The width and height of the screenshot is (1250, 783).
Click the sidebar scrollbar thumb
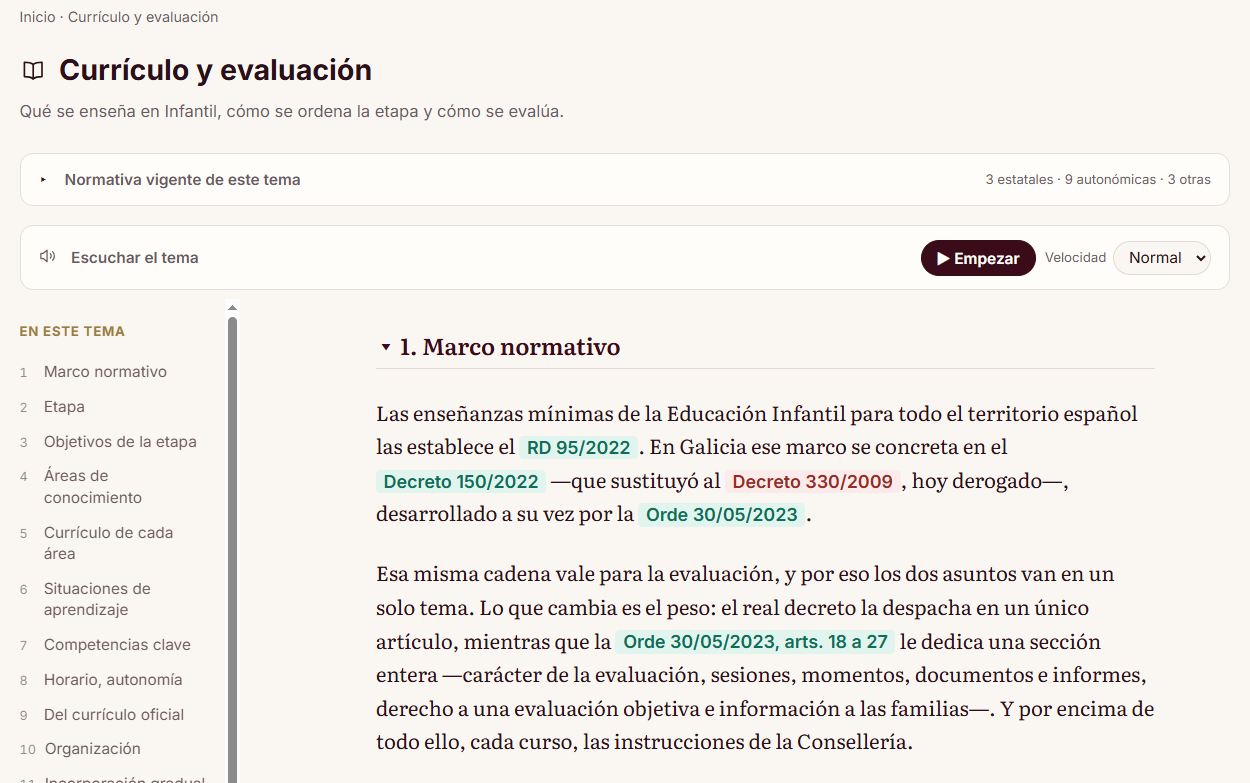coord(233,550)
